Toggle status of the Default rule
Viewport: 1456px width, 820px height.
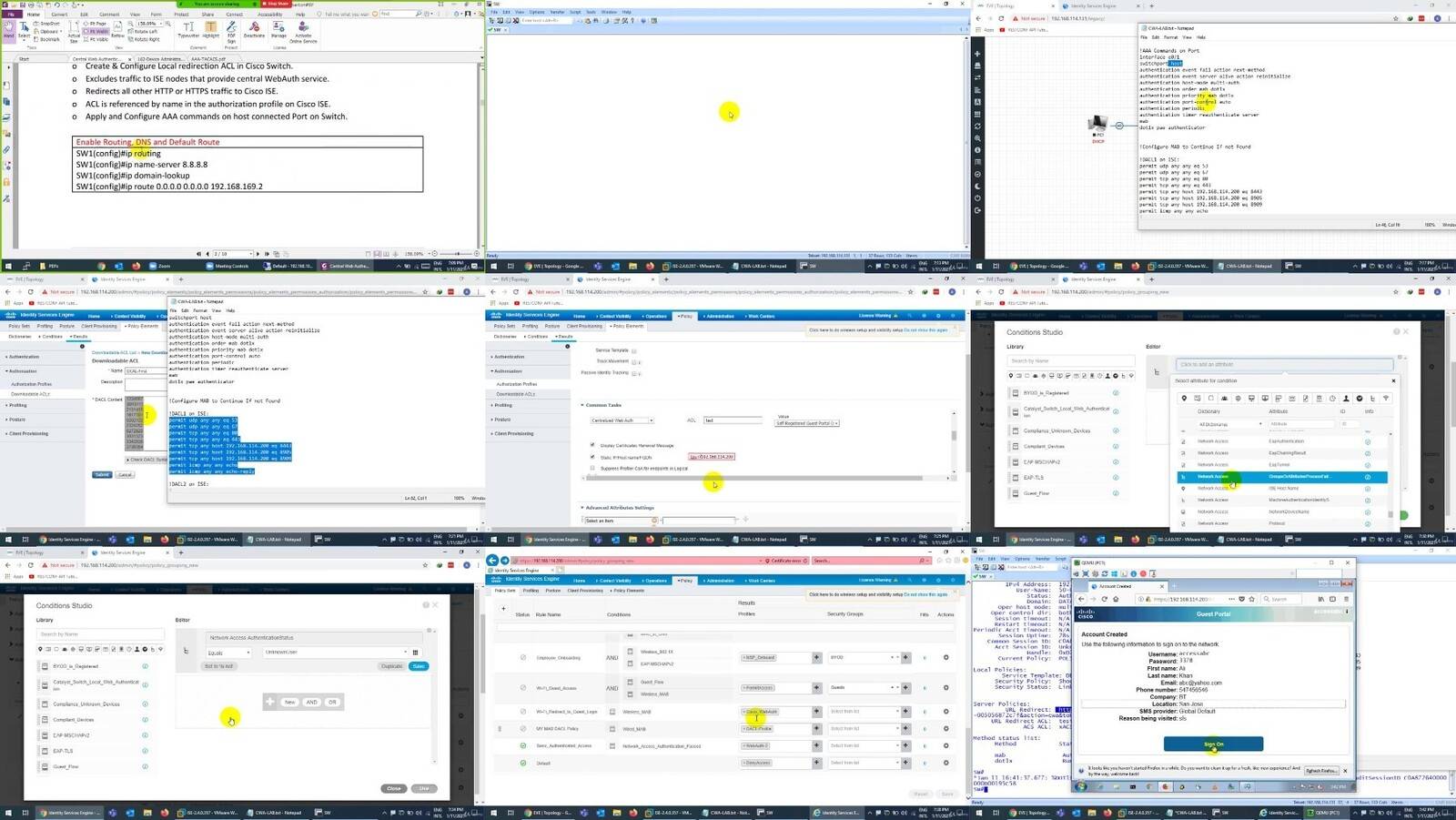(522, 763)
